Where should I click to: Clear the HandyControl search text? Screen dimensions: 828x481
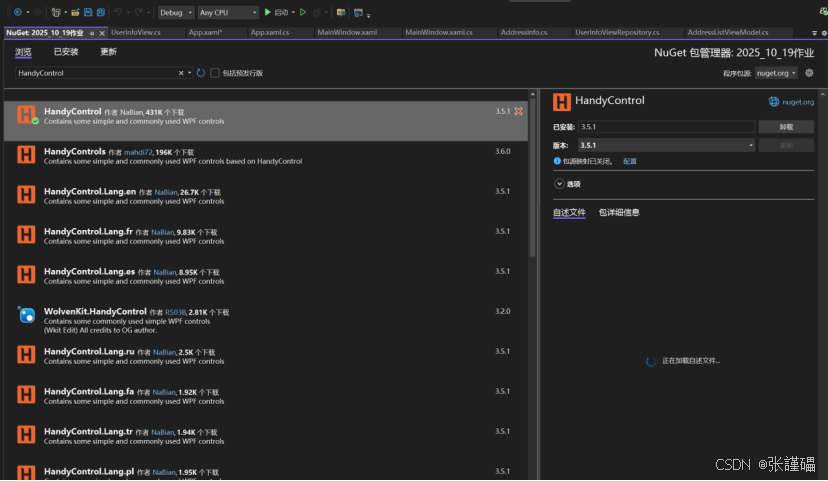point(181,73)
